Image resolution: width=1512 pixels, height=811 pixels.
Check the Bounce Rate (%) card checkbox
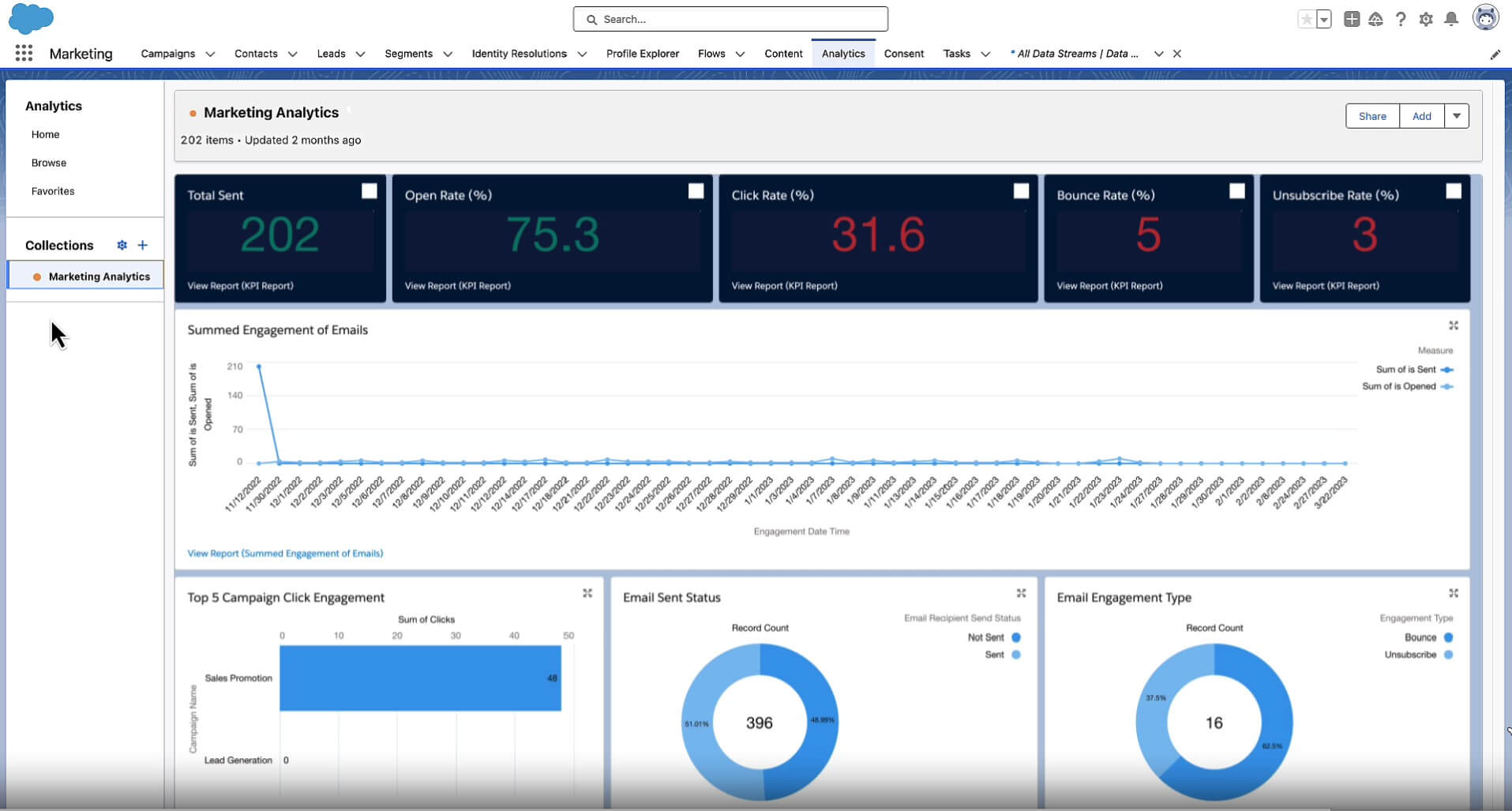pyautogui.click(x=1237, y=191)
